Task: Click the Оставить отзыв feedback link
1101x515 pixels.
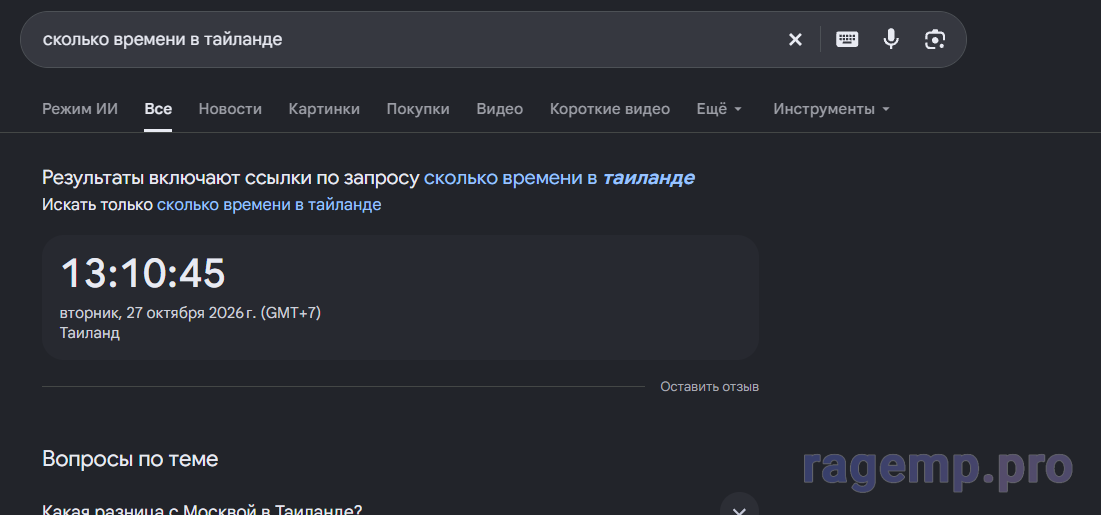Action: (x=709, y=386)
